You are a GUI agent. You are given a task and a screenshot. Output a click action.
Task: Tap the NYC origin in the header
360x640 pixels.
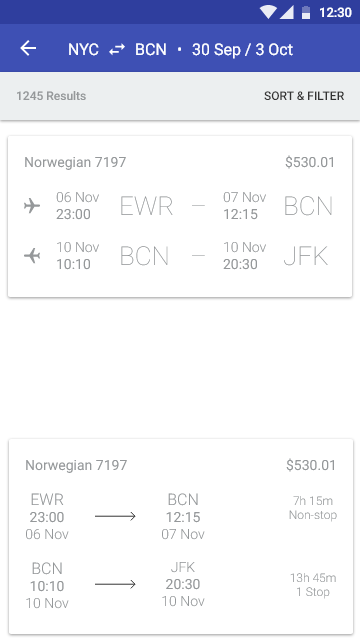point(83,49)
